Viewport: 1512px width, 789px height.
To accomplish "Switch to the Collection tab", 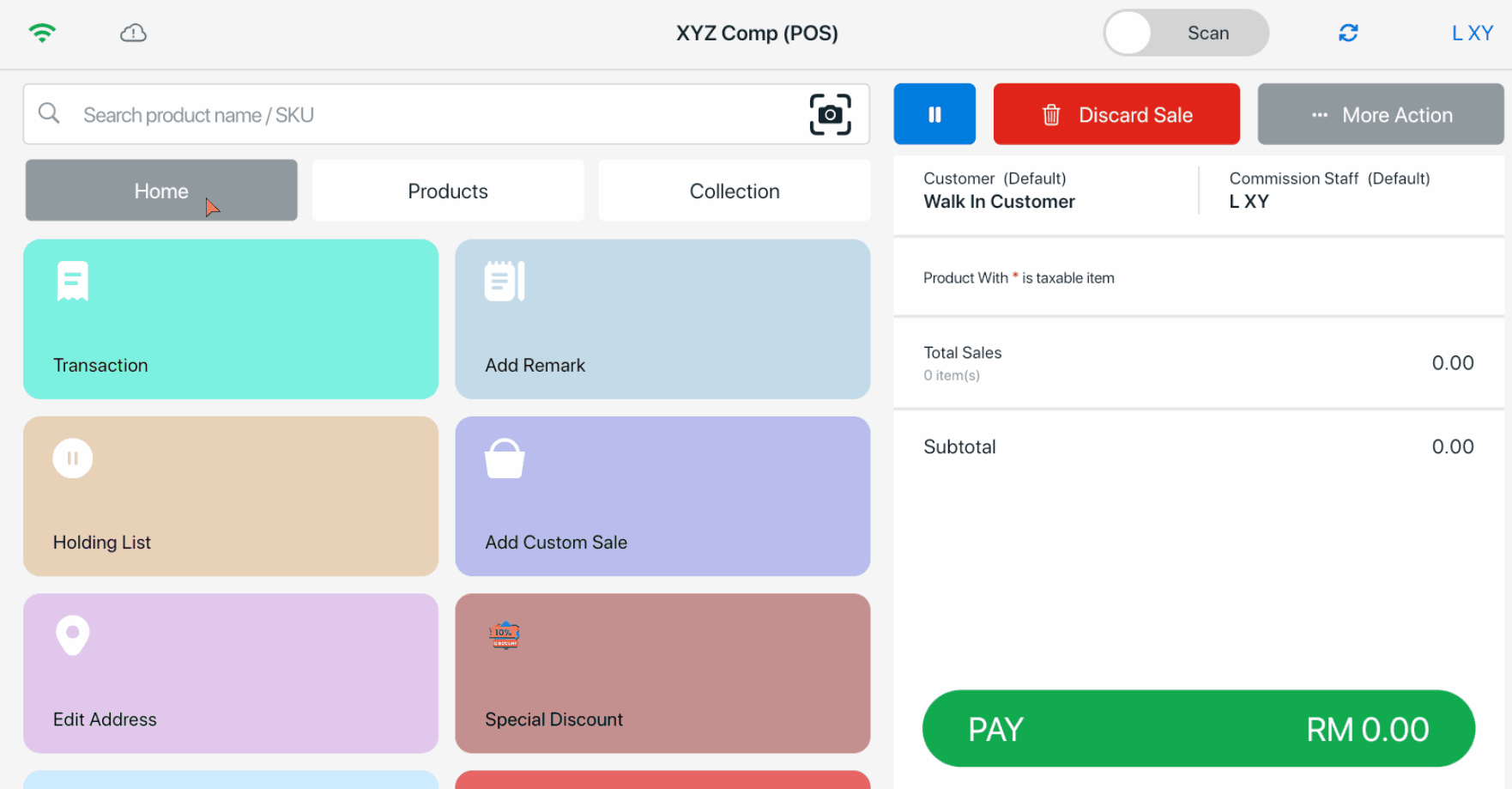I will click(x=735, y=191).
